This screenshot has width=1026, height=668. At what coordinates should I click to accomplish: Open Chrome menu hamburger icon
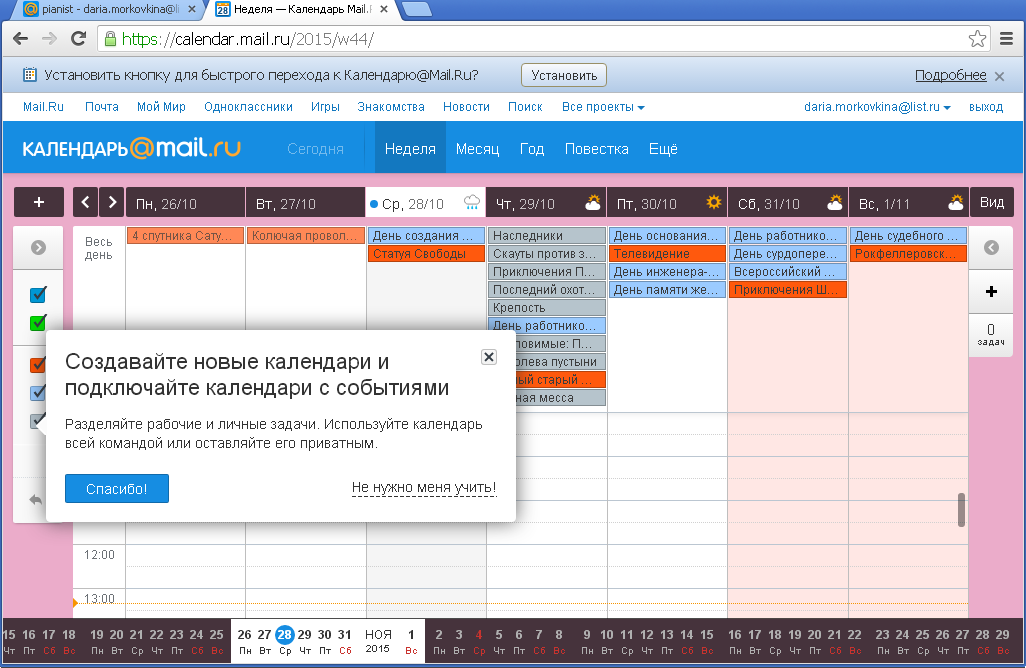(x=1006, y=39)
